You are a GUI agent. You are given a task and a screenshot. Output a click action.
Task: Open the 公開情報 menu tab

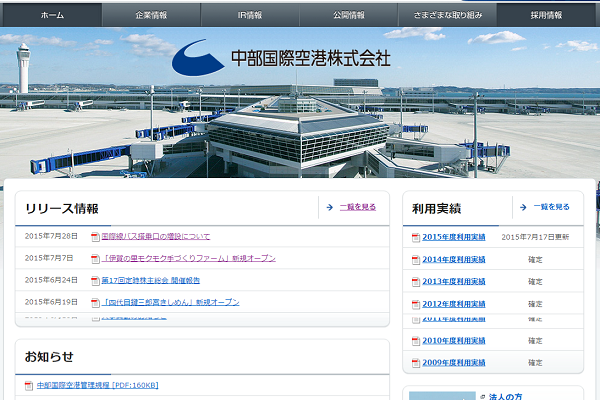tap(349, 15)
